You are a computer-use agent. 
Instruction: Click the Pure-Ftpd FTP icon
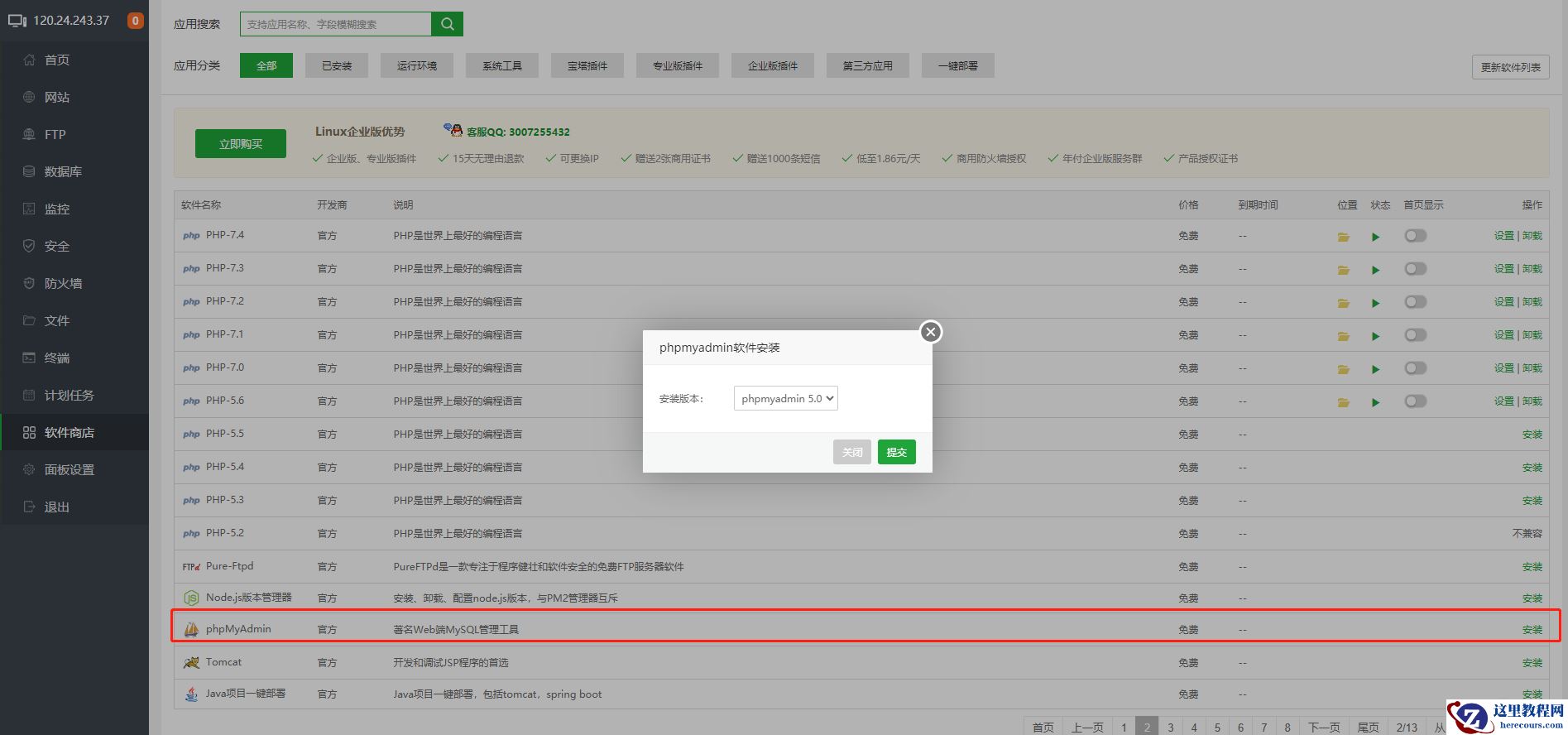click(x=191, y=567)
